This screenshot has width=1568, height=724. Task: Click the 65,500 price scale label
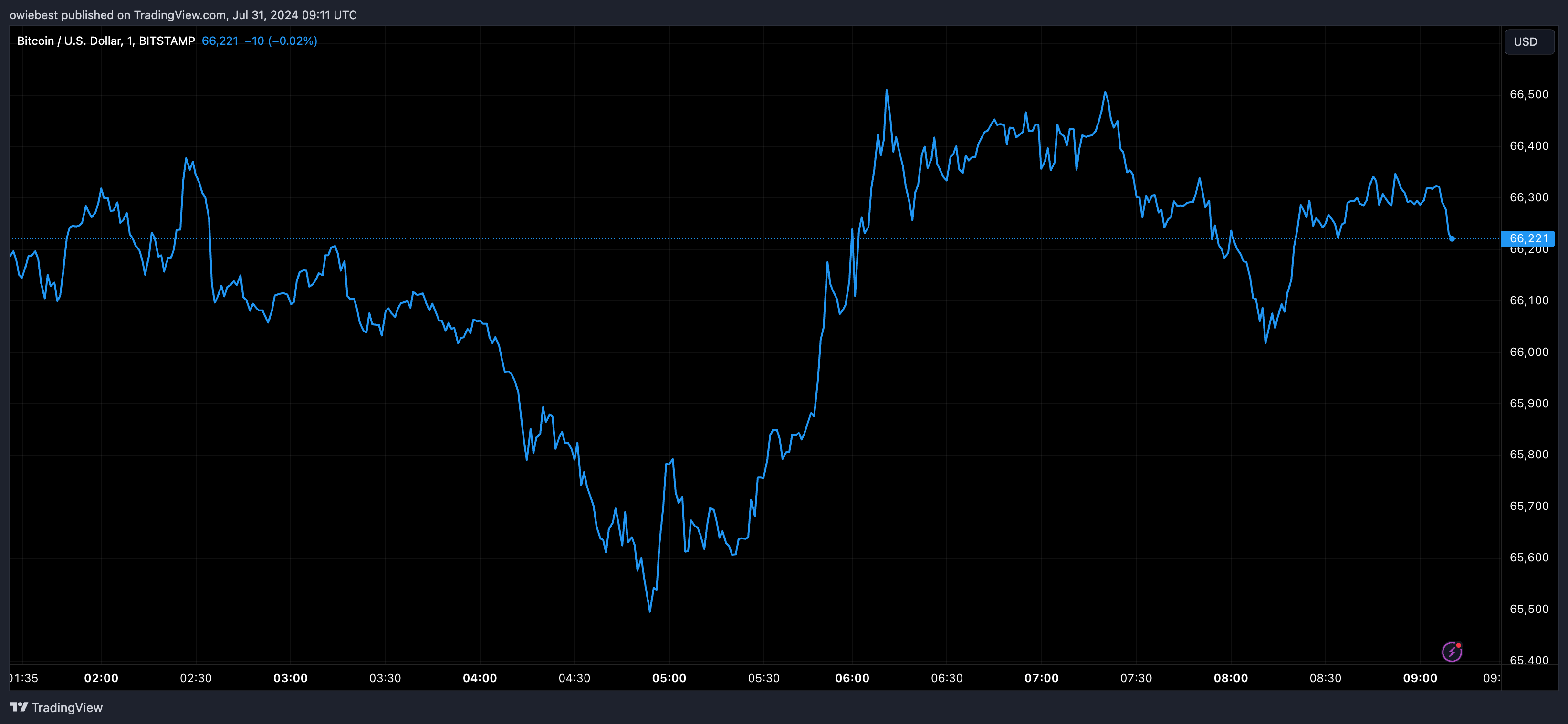(x=1528, y=609)
